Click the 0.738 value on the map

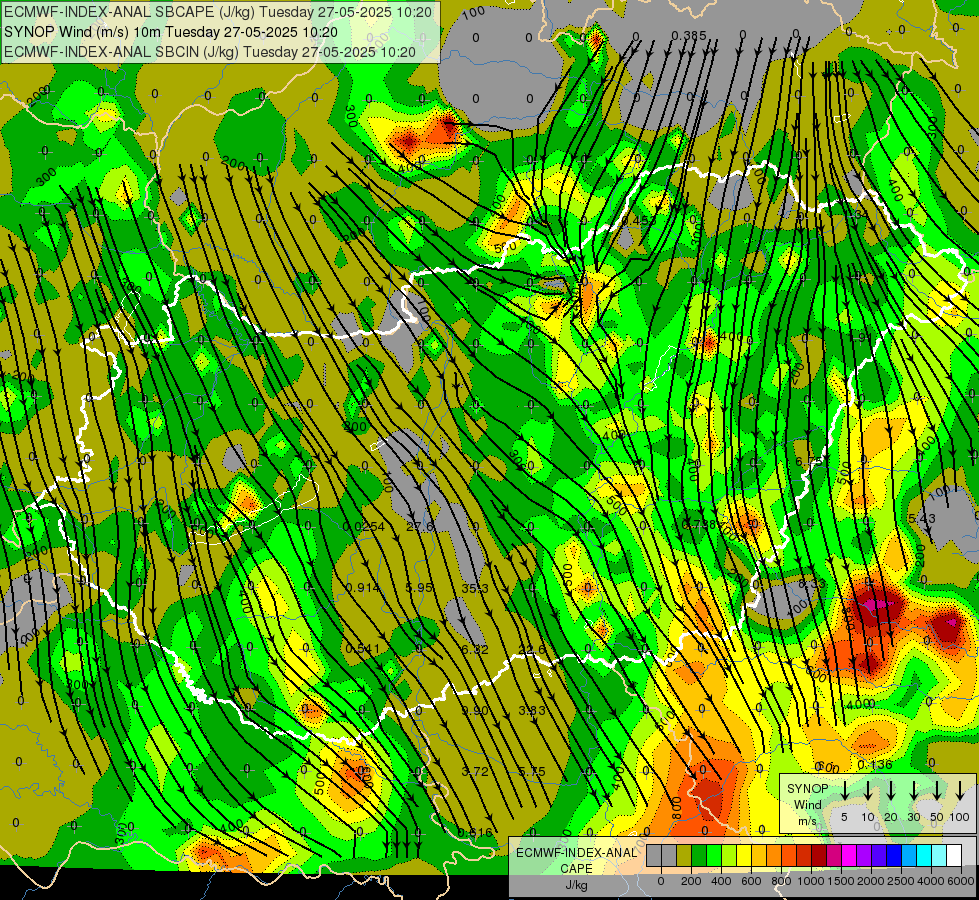coord(699,525)
